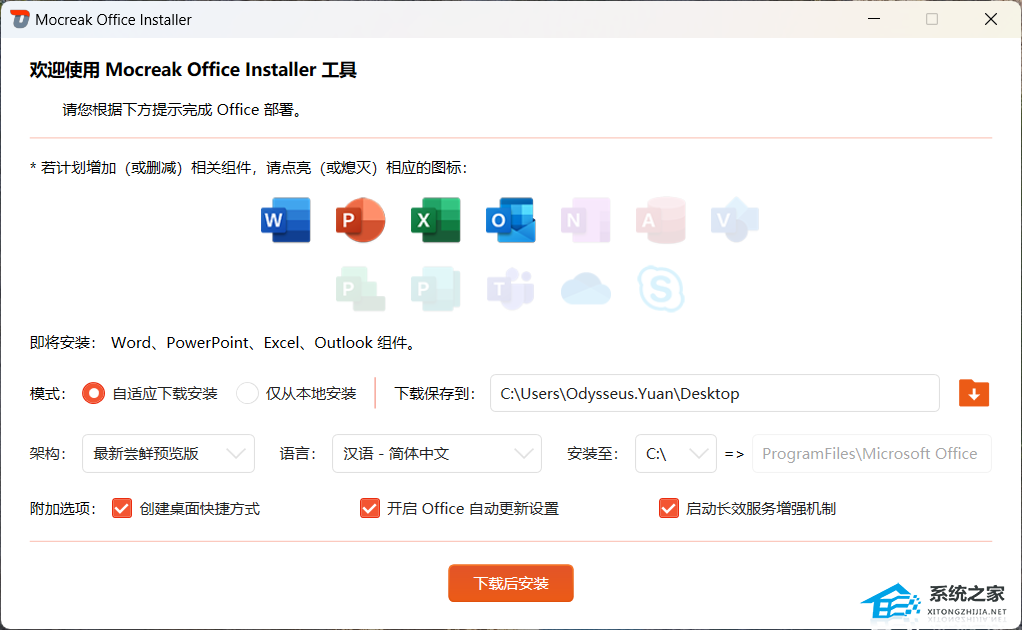Uncheck 创建桌面快捷方式 checkbox
The image size is (1022, 630).
click(122, 508)
